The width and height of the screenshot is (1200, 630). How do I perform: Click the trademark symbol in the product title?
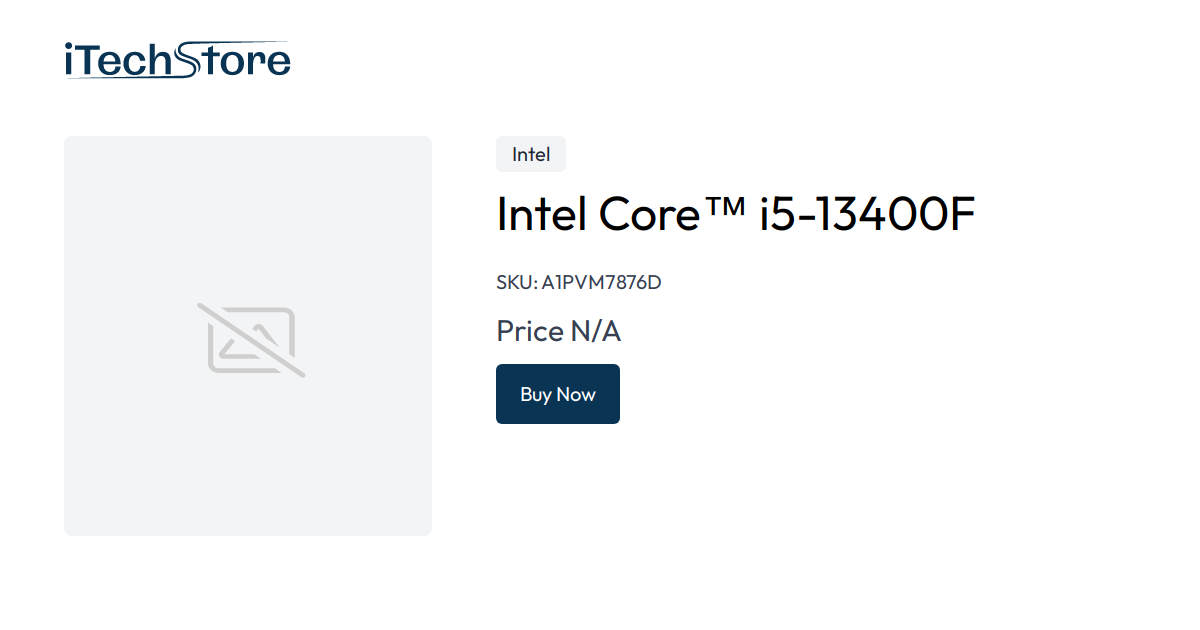pos(723,205)
